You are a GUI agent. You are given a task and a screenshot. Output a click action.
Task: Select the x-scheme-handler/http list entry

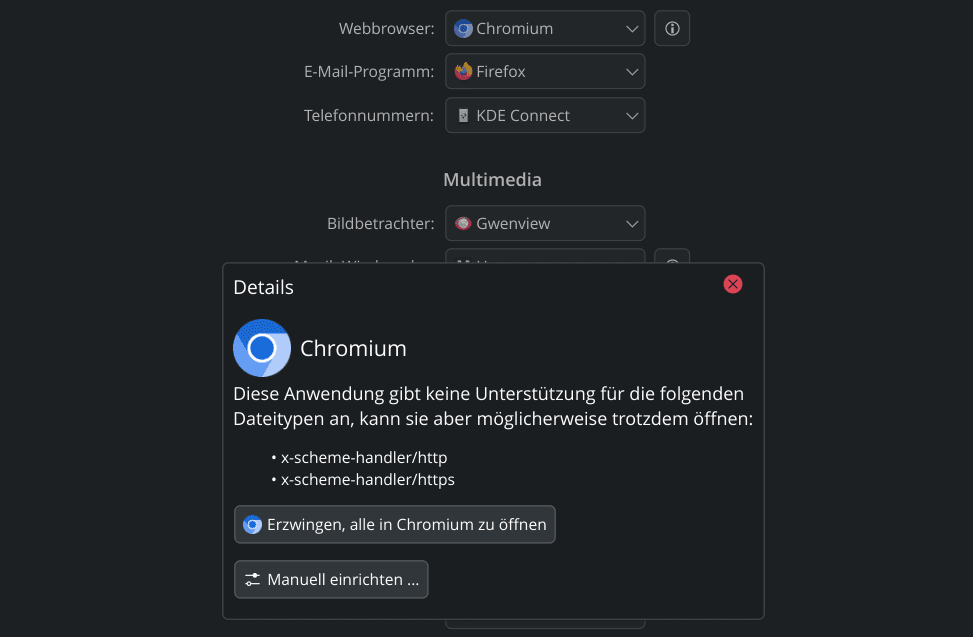click(364, 458)
